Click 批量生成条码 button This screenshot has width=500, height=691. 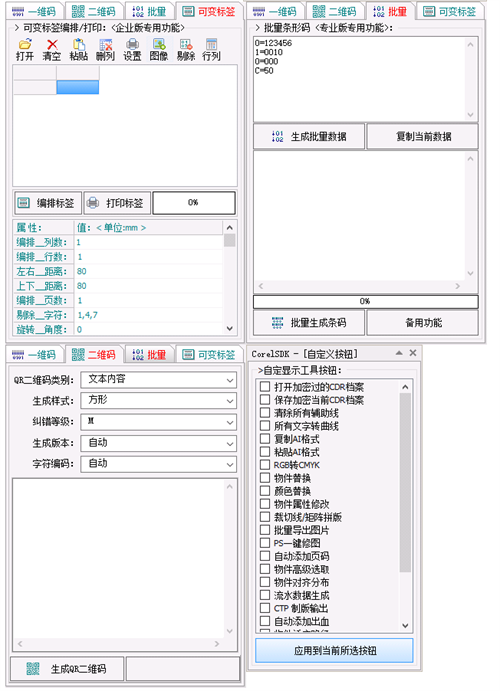coord(309,323)
